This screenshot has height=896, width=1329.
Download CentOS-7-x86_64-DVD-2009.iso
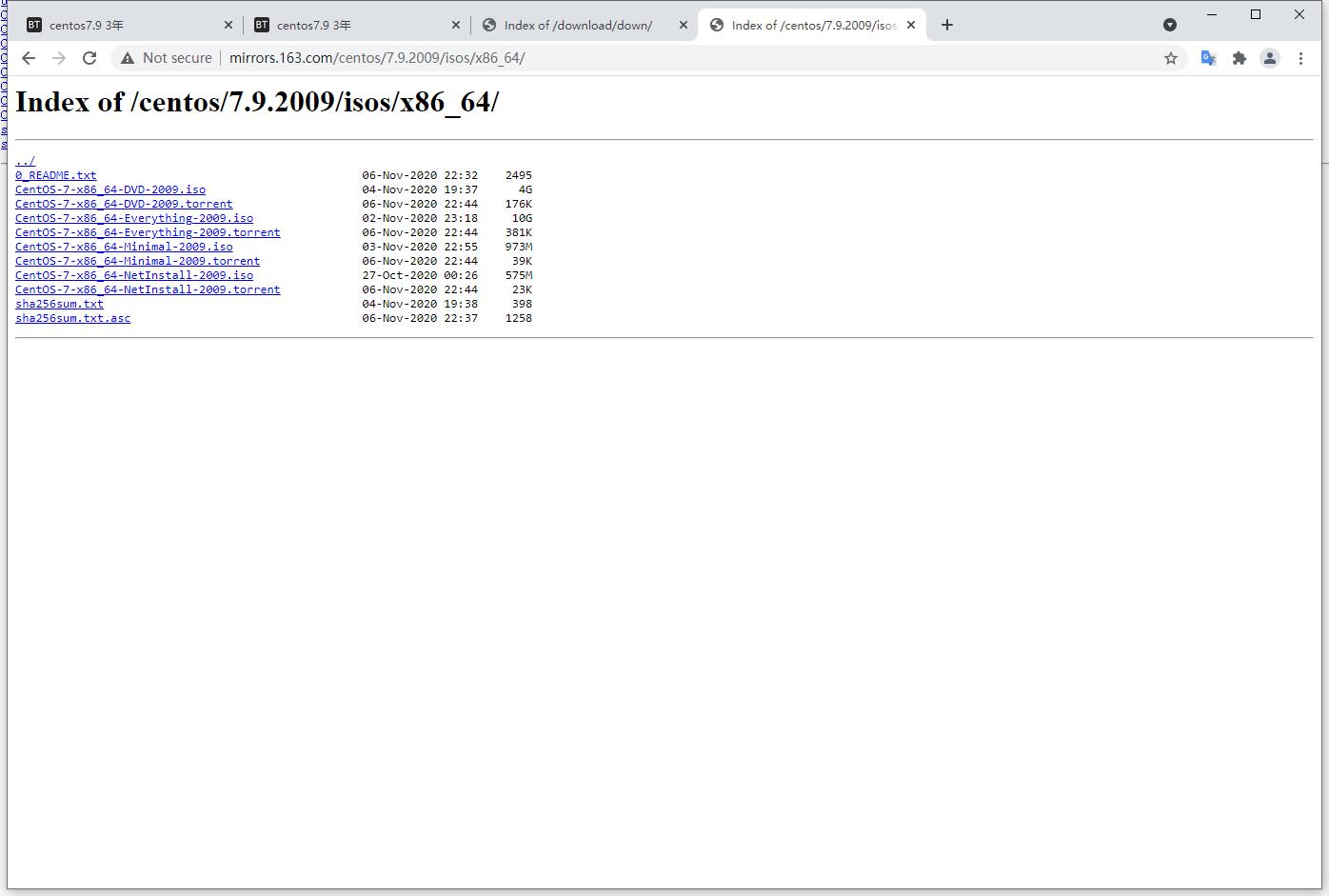[110, 189]
